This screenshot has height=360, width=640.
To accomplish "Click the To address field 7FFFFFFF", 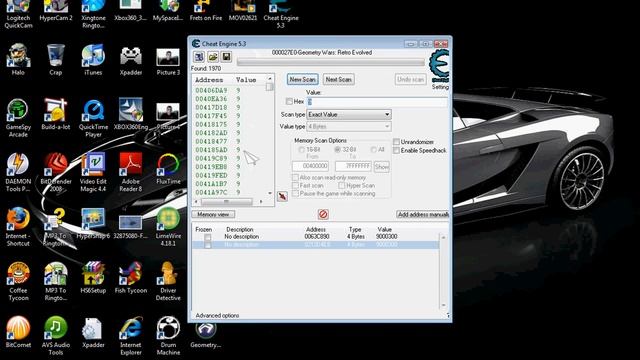I will click(353, 166).
